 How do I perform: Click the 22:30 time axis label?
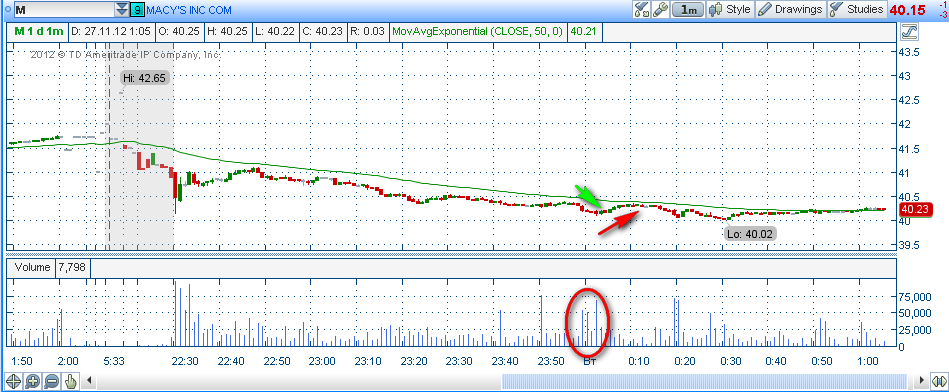point(185,361)
